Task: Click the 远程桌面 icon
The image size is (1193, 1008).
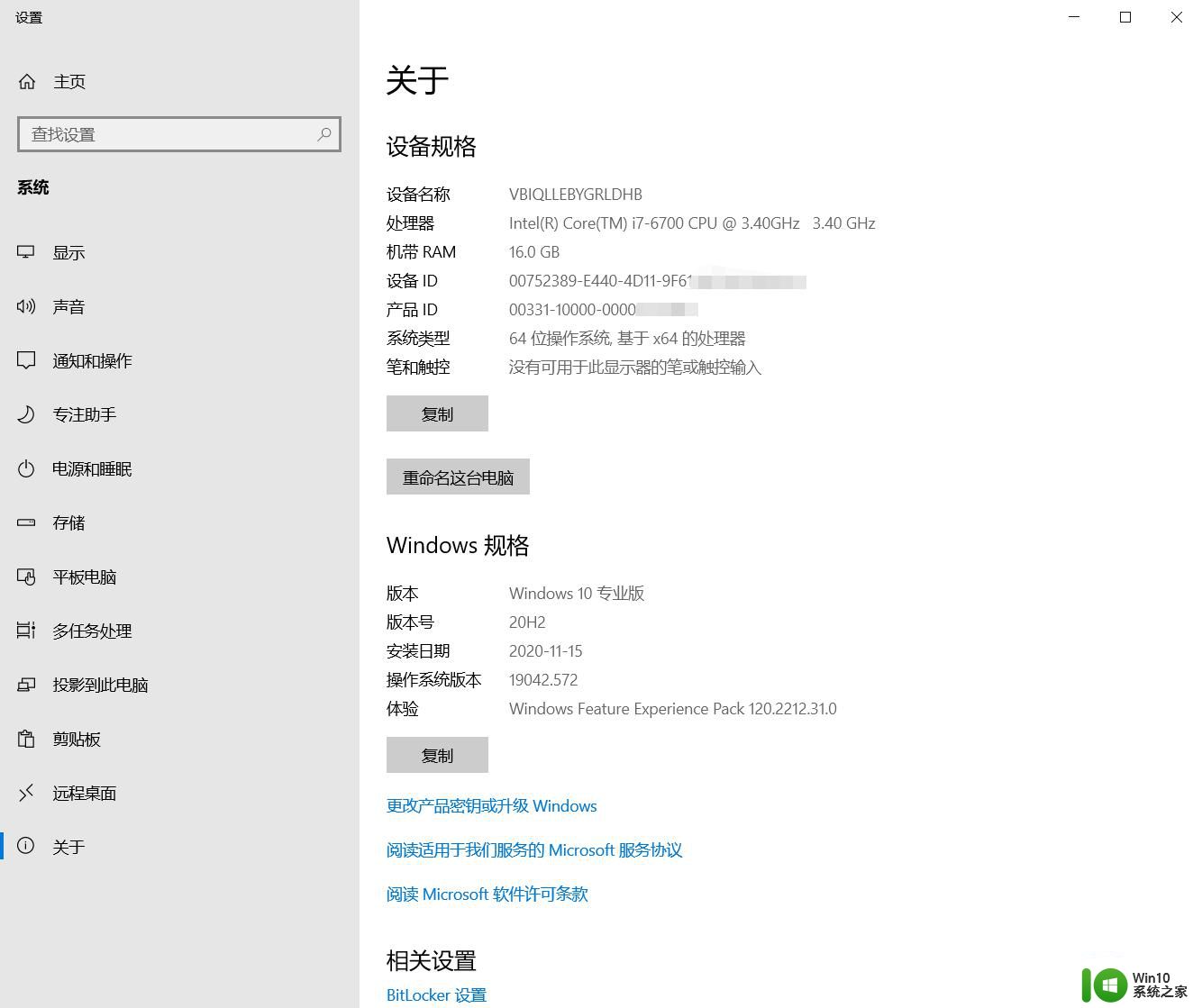Action: pos(26,793)
